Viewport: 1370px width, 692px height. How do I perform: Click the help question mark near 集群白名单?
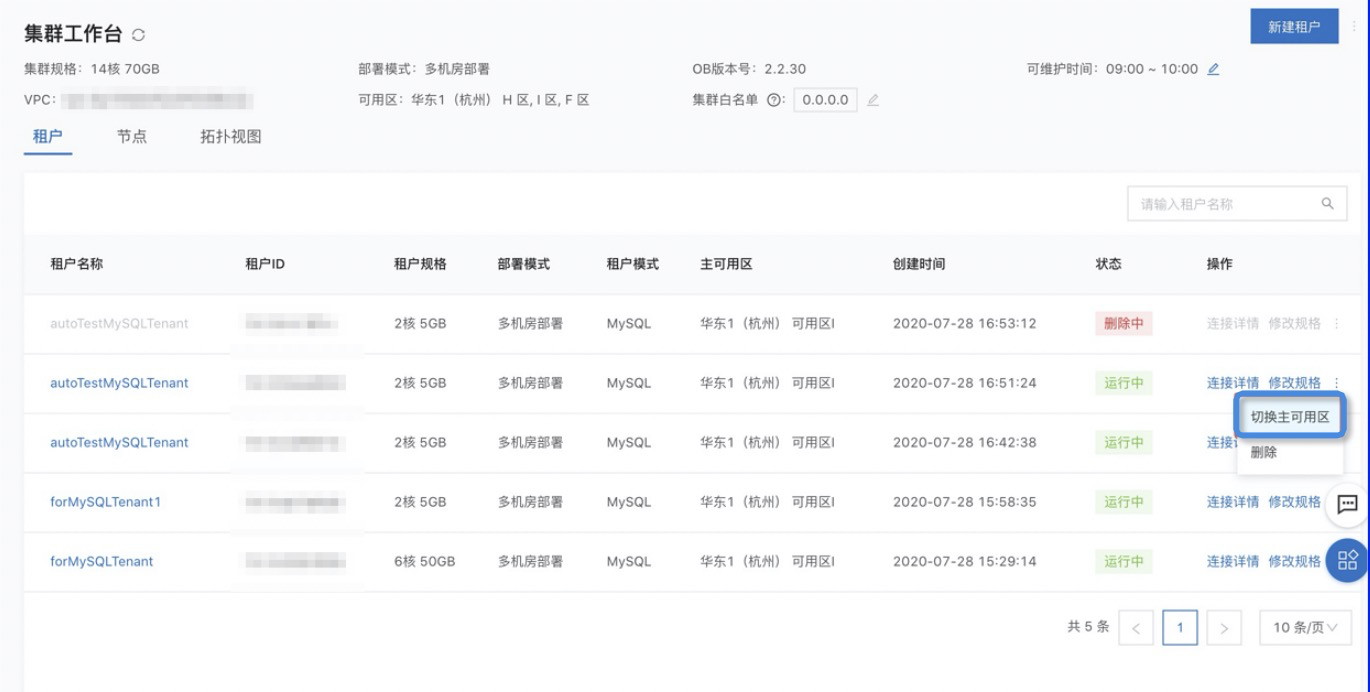[773, 100]
